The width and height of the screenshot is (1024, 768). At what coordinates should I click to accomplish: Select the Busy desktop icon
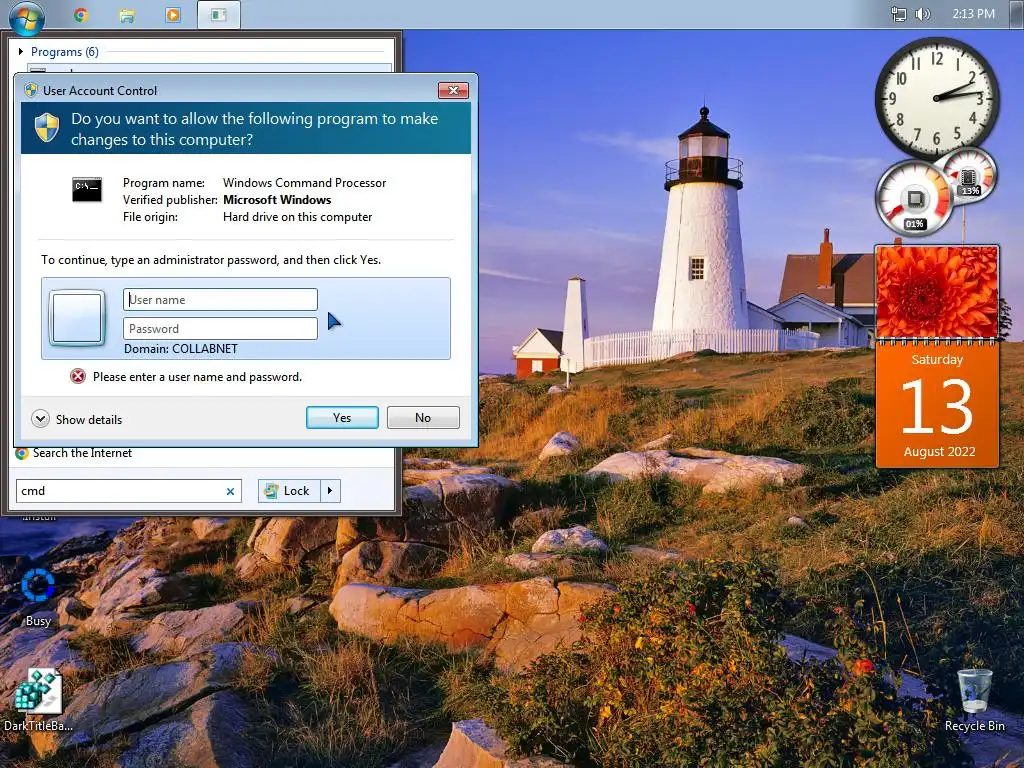tap(38, 598)
